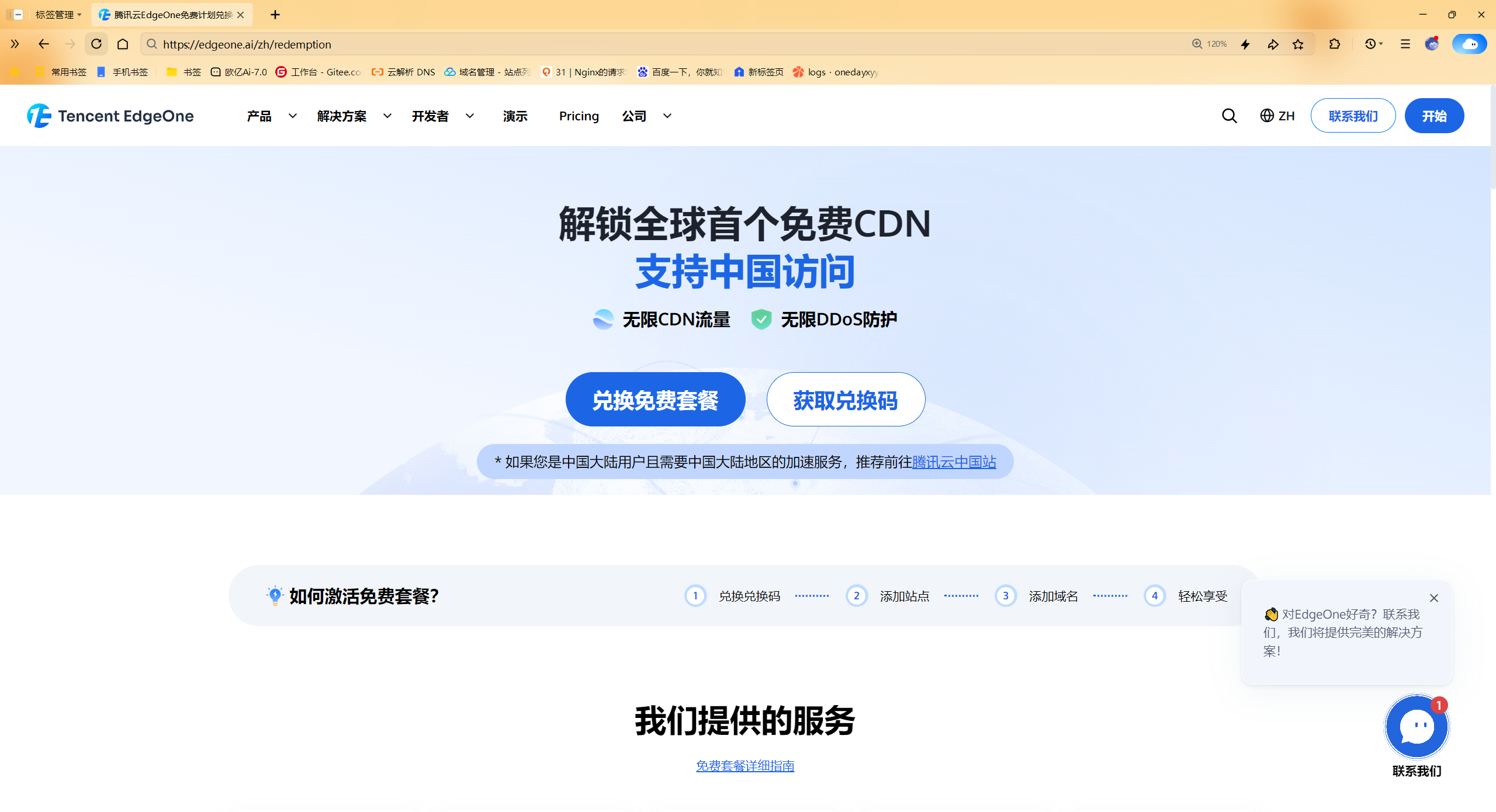Open the extensions puzzle icon
1496x812 pixels.
click(x=1335, y=44)
